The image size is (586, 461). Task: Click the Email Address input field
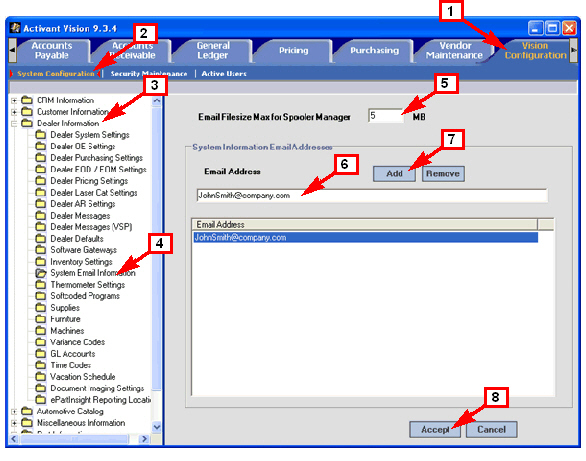(x=372, y=195)
